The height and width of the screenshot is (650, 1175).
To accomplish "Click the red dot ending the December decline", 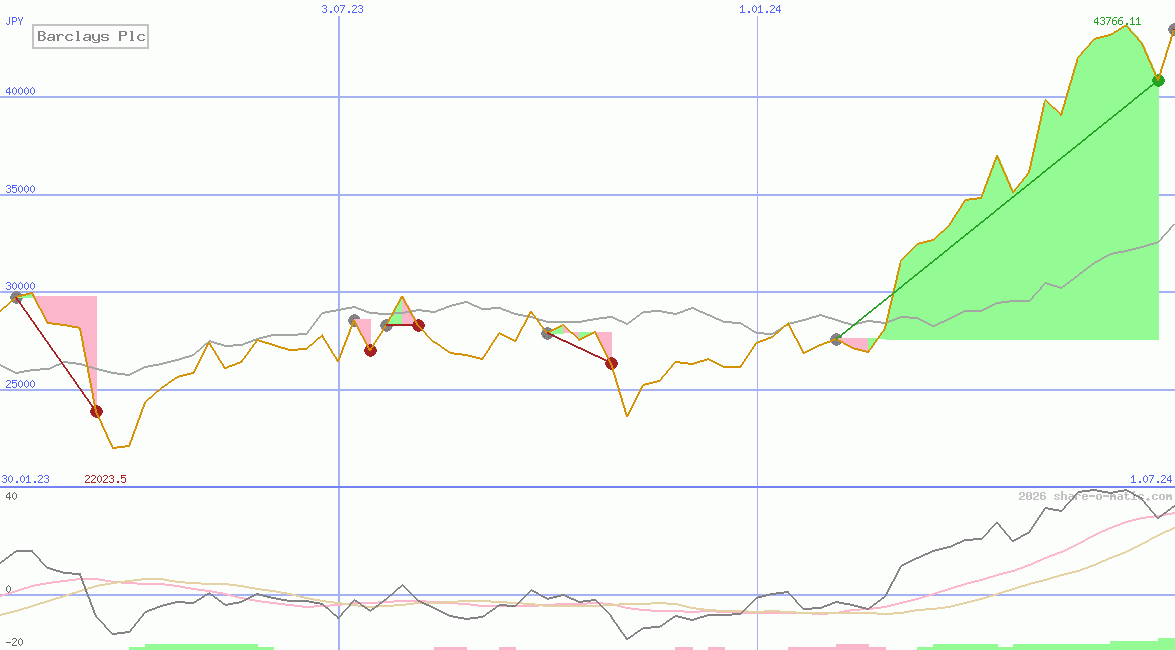I will click(x=611, y=364).
